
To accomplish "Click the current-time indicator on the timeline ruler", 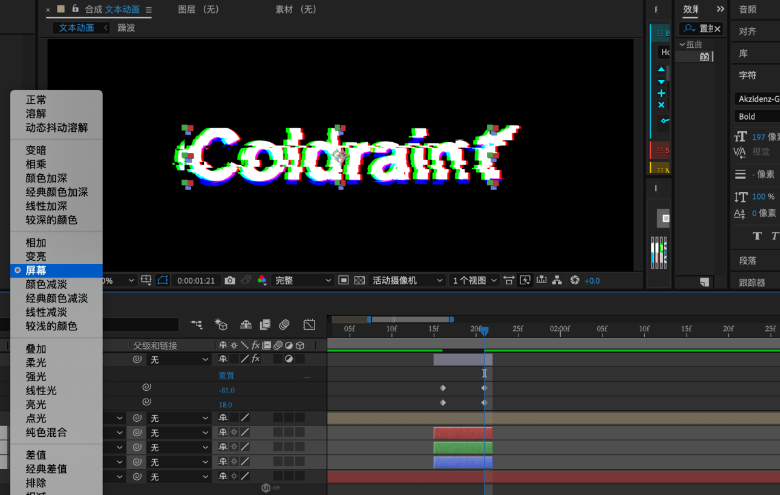I will (x=484, y=330).
